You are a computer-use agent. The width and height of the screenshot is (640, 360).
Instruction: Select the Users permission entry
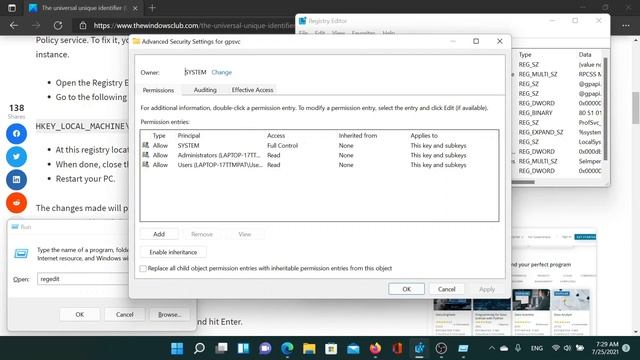(x=319, y=165)
